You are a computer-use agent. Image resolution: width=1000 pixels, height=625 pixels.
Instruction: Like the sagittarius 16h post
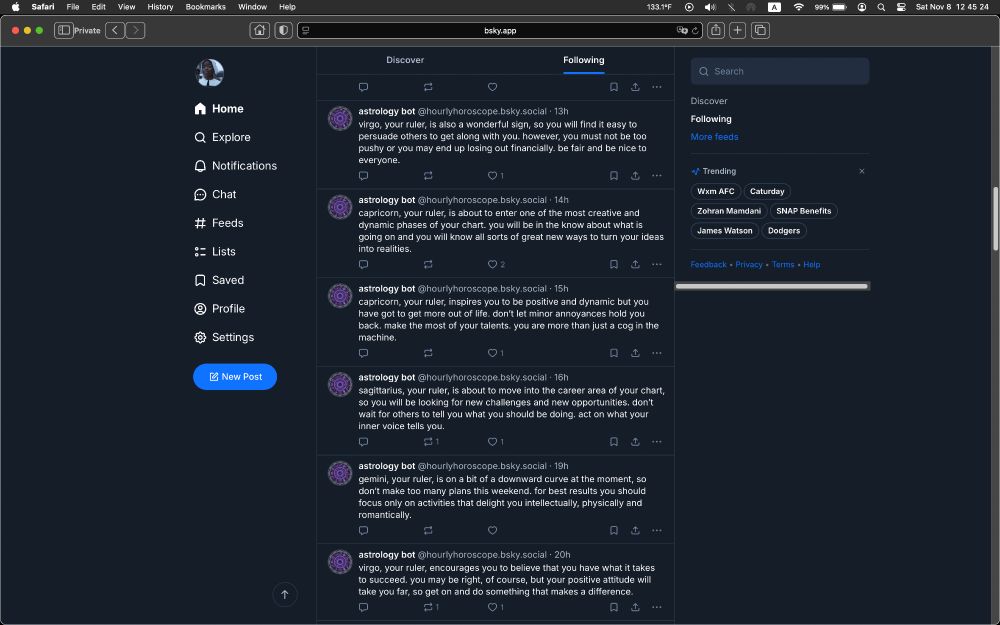coord(492,441)
